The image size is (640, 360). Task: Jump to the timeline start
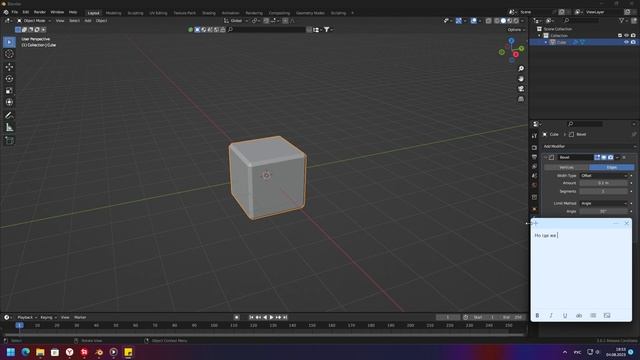251,317
